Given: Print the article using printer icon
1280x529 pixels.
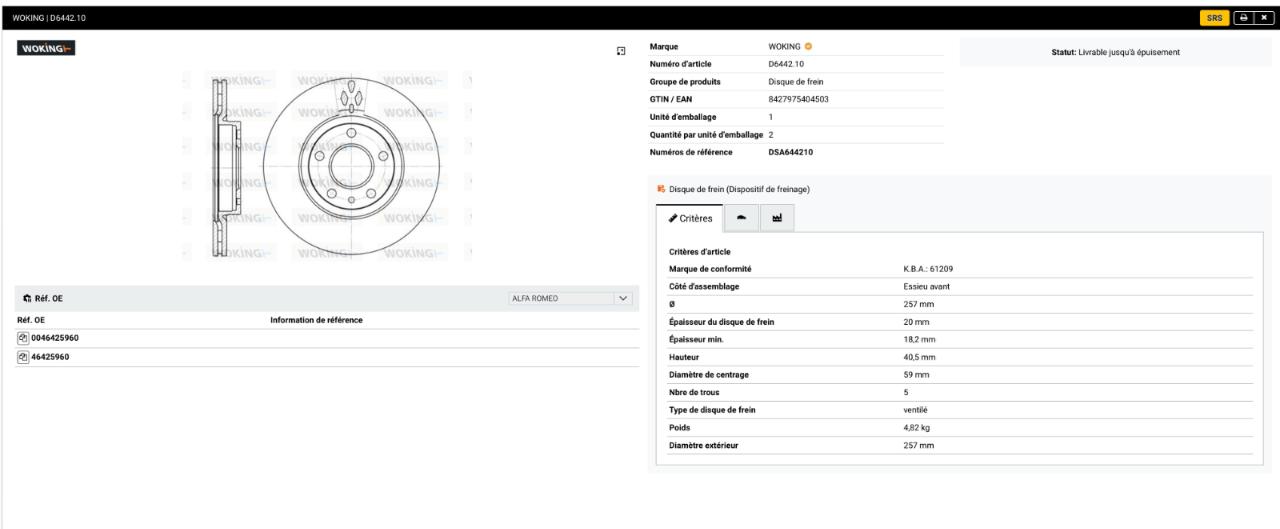Looking at the screenshot, I should (1243, 17).
